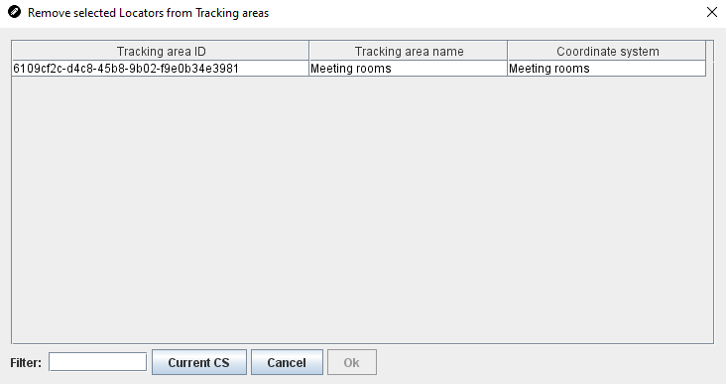
Task: Click the dialog title text in title bar
Action: pyautogui.click(x=148, y=13)
